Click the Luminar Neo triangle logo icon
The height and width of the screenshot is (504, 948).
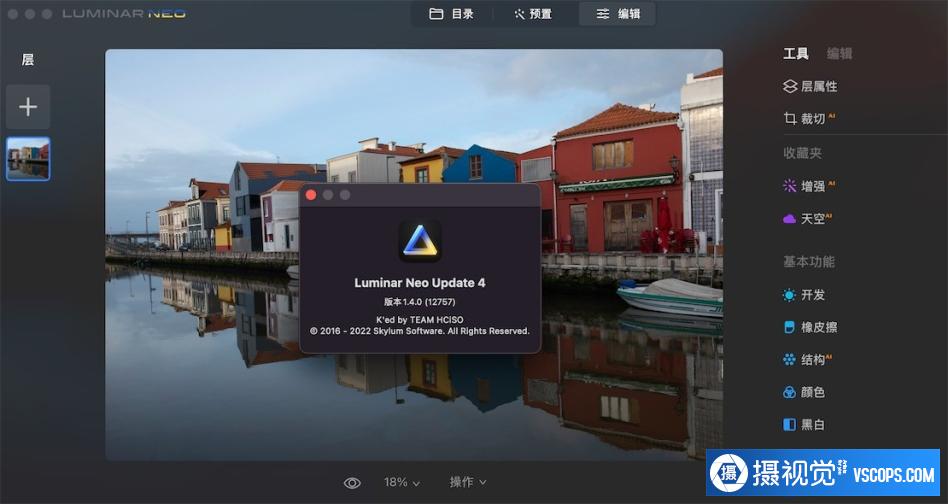click(x=420, y=241)
